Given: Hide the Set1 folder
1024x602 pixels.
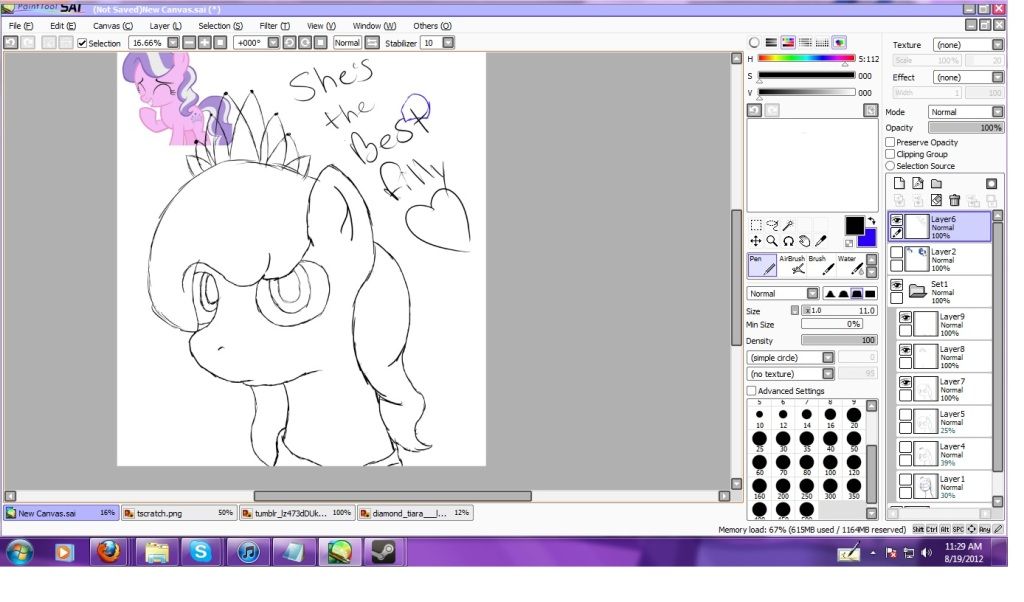Looking at the screenshot, I should point(897,285).
